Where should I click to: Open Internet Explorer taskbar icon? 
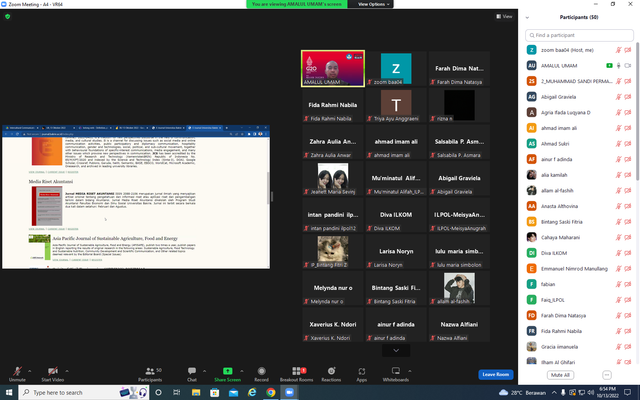[x=252, y=392]
